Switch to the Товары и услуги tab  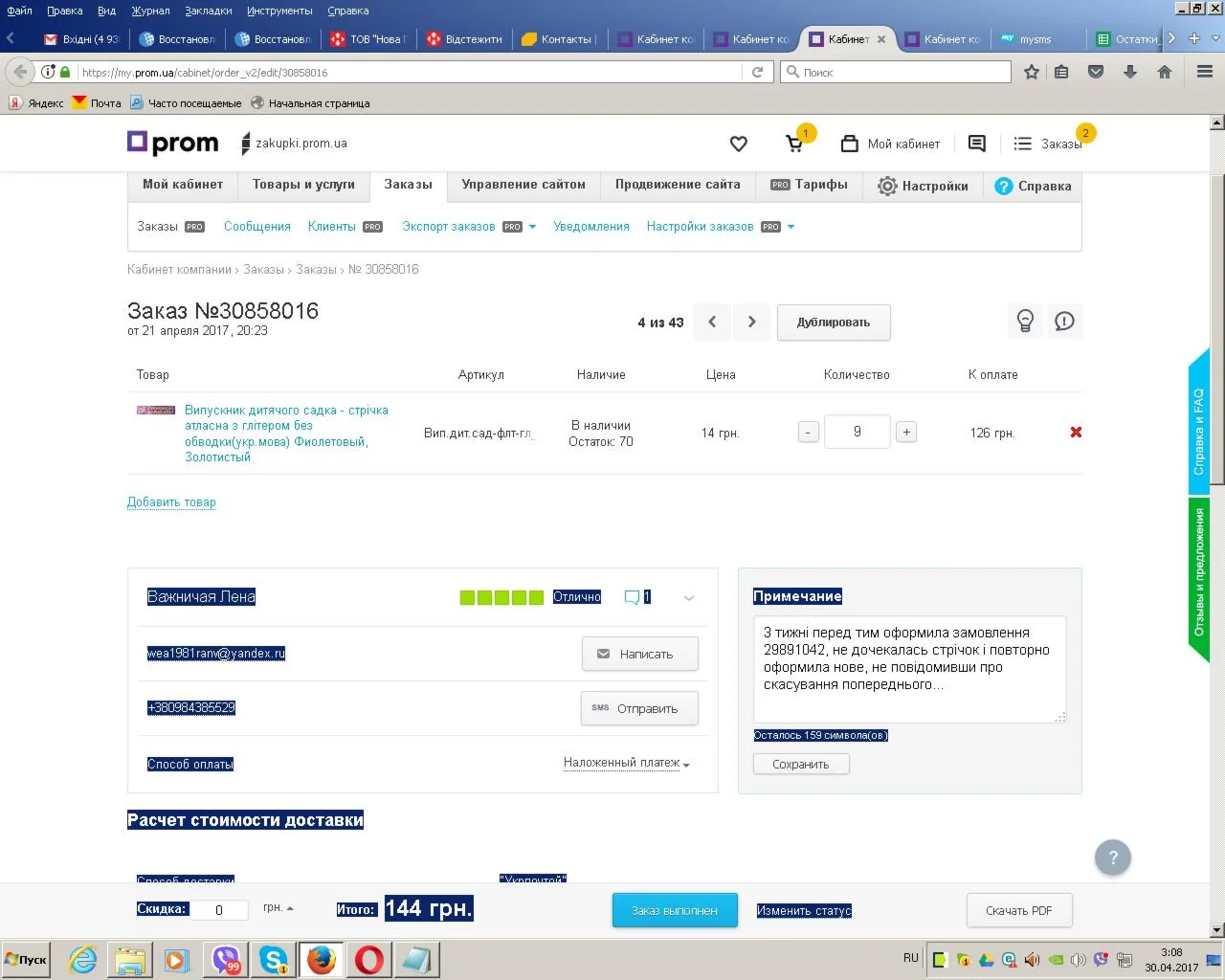click(303, 185)
